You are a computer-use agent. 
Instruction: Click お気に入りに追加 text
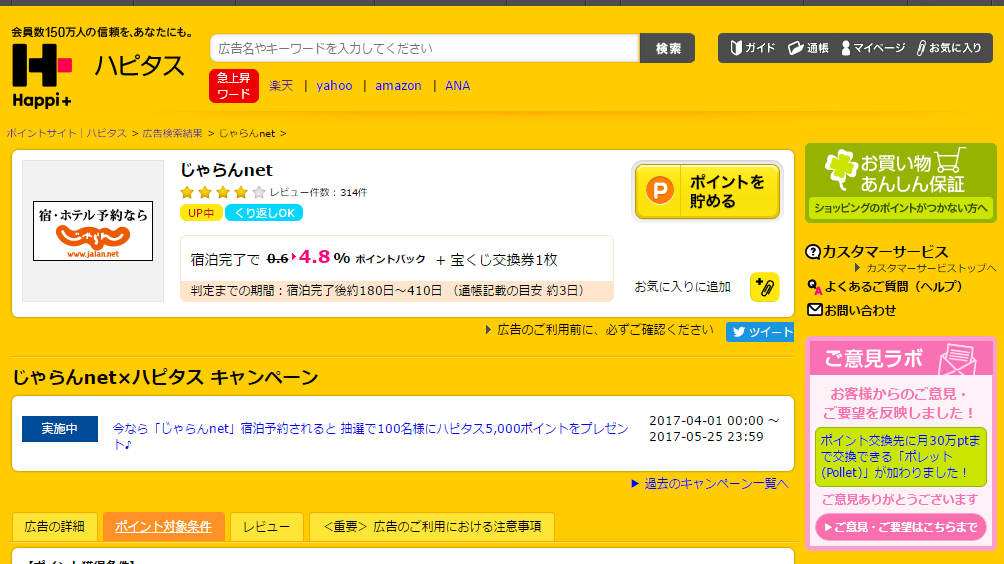point(682,287)
